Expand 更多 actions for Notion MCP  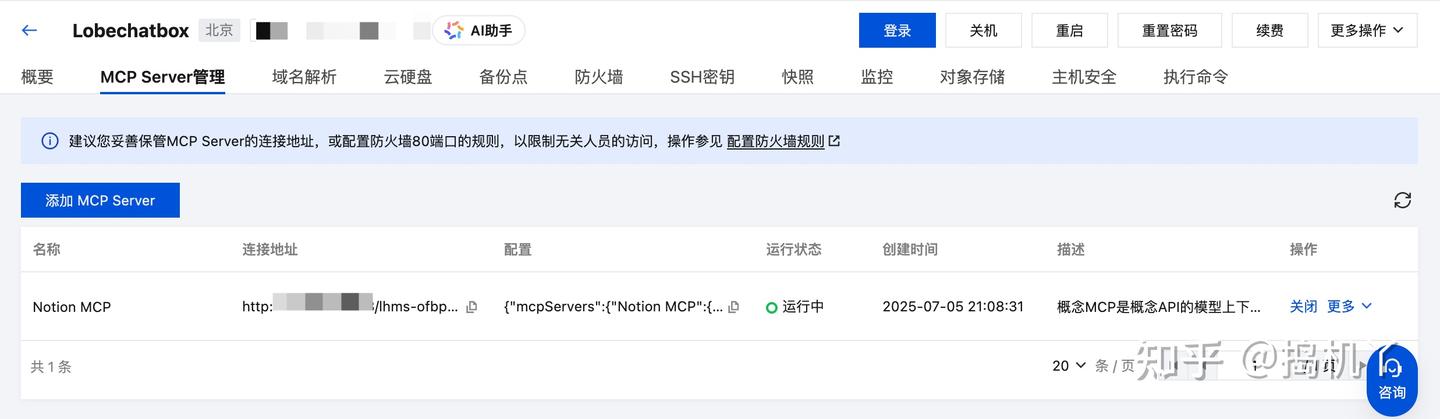[1350, 306]
